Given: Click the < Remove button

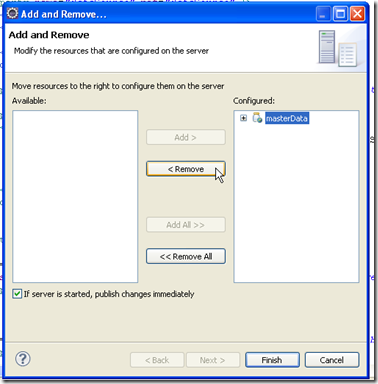Looking at the screenshot, I should (x=186, y=169).
